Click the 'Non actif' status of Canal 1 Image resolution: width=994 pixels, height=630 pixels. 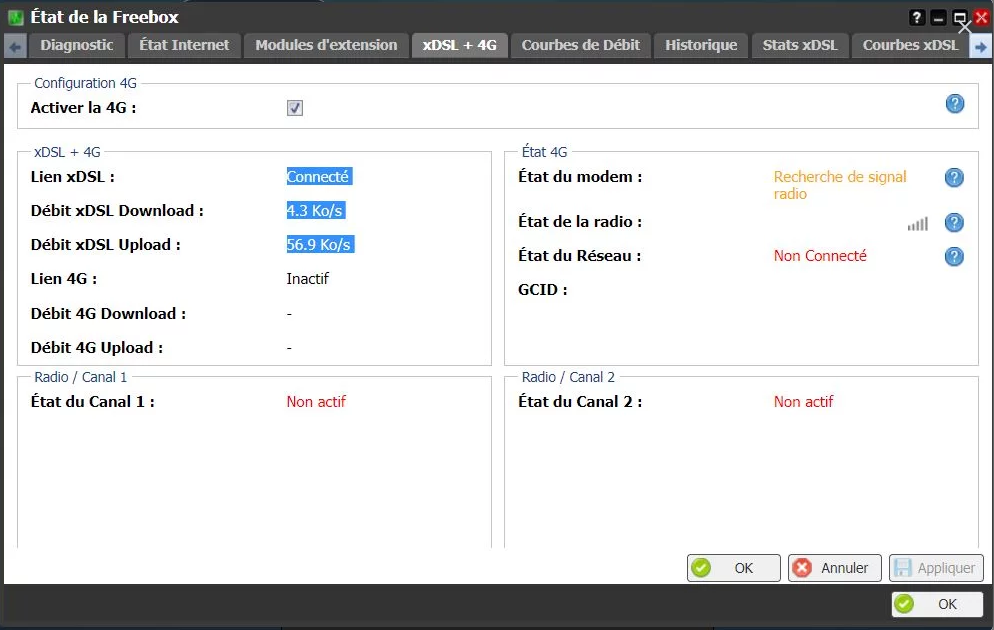click(x=316, y=402)
